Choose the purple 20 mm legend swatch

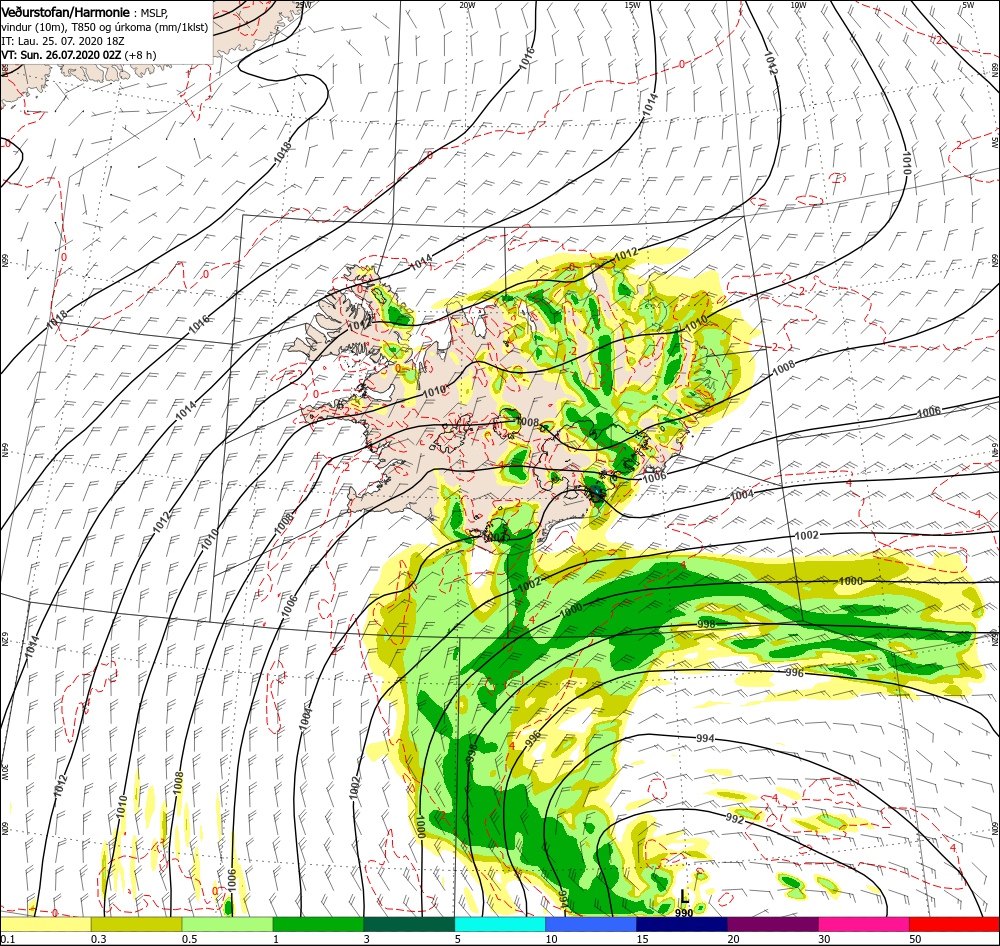tap(772, 924)
